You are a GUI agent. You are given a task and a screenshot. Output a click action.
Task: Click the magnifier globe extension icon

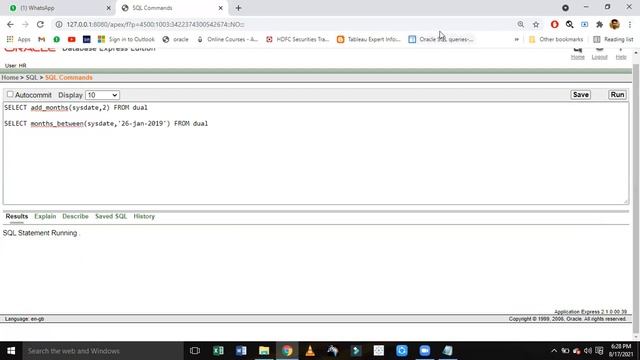click(569, 24)
